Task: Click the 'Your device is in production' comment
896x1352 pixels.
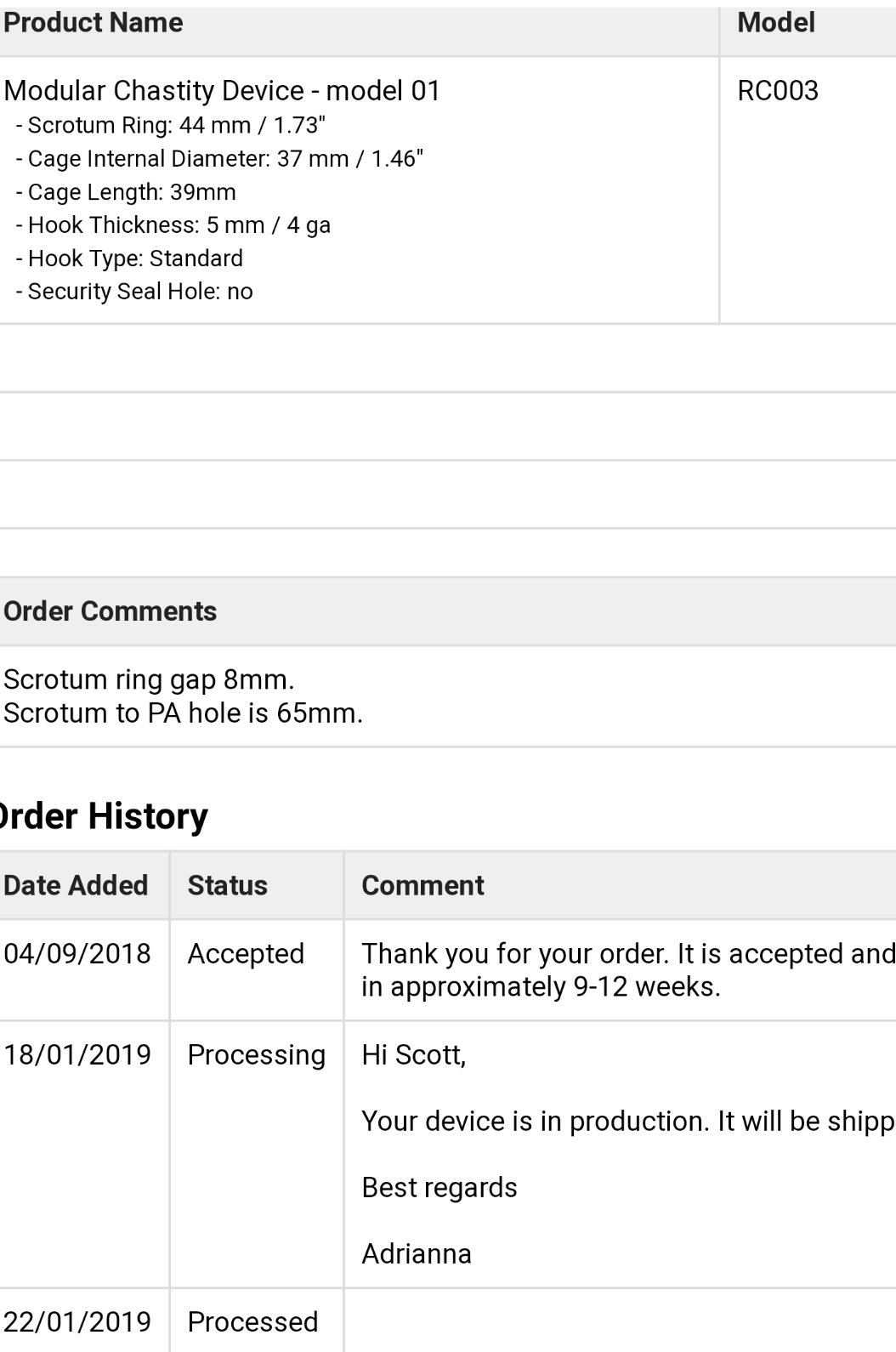Action: 628,1121
